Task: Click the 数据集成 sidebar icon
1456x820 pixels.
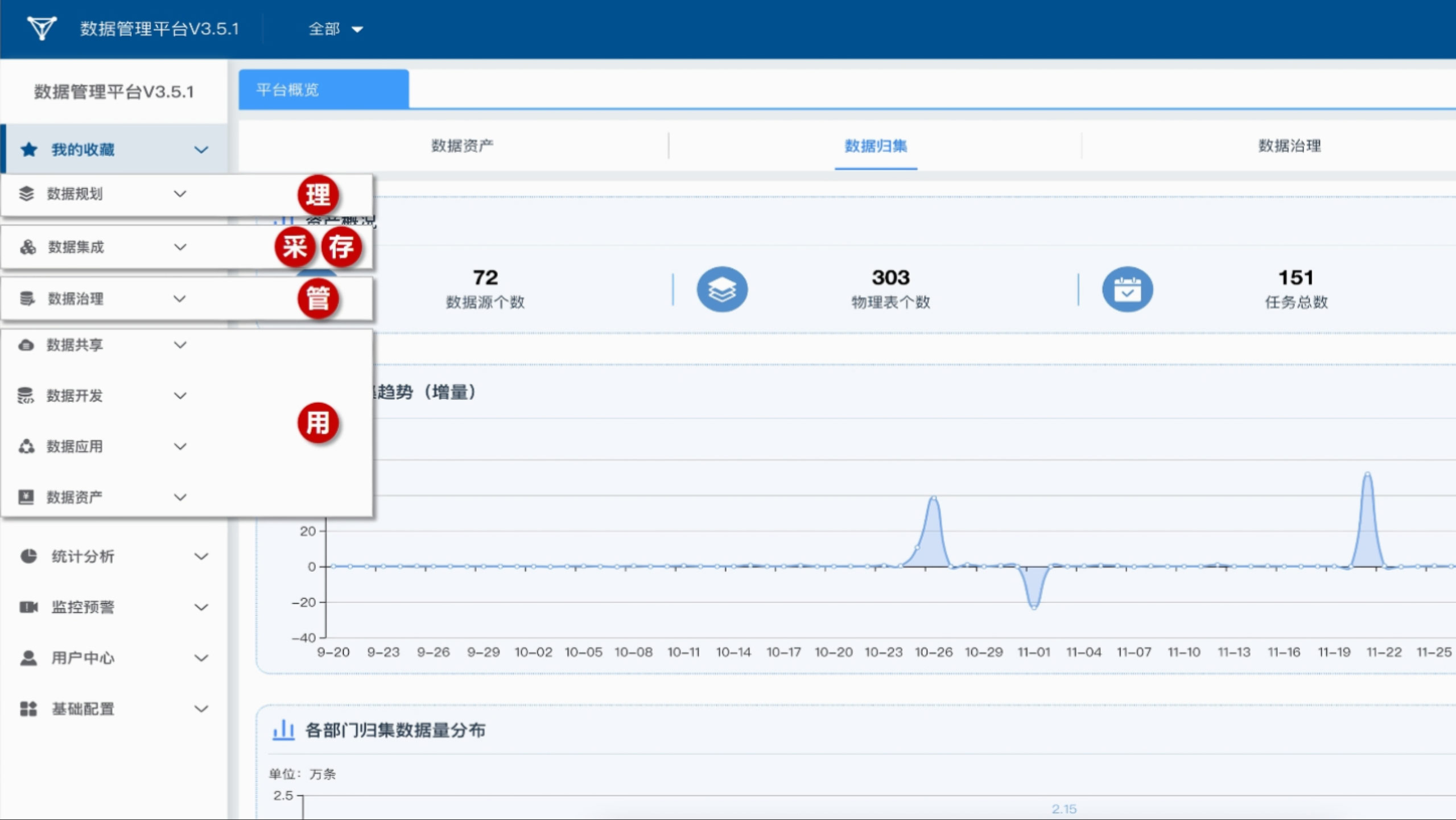Action: [x=26, y=246]
